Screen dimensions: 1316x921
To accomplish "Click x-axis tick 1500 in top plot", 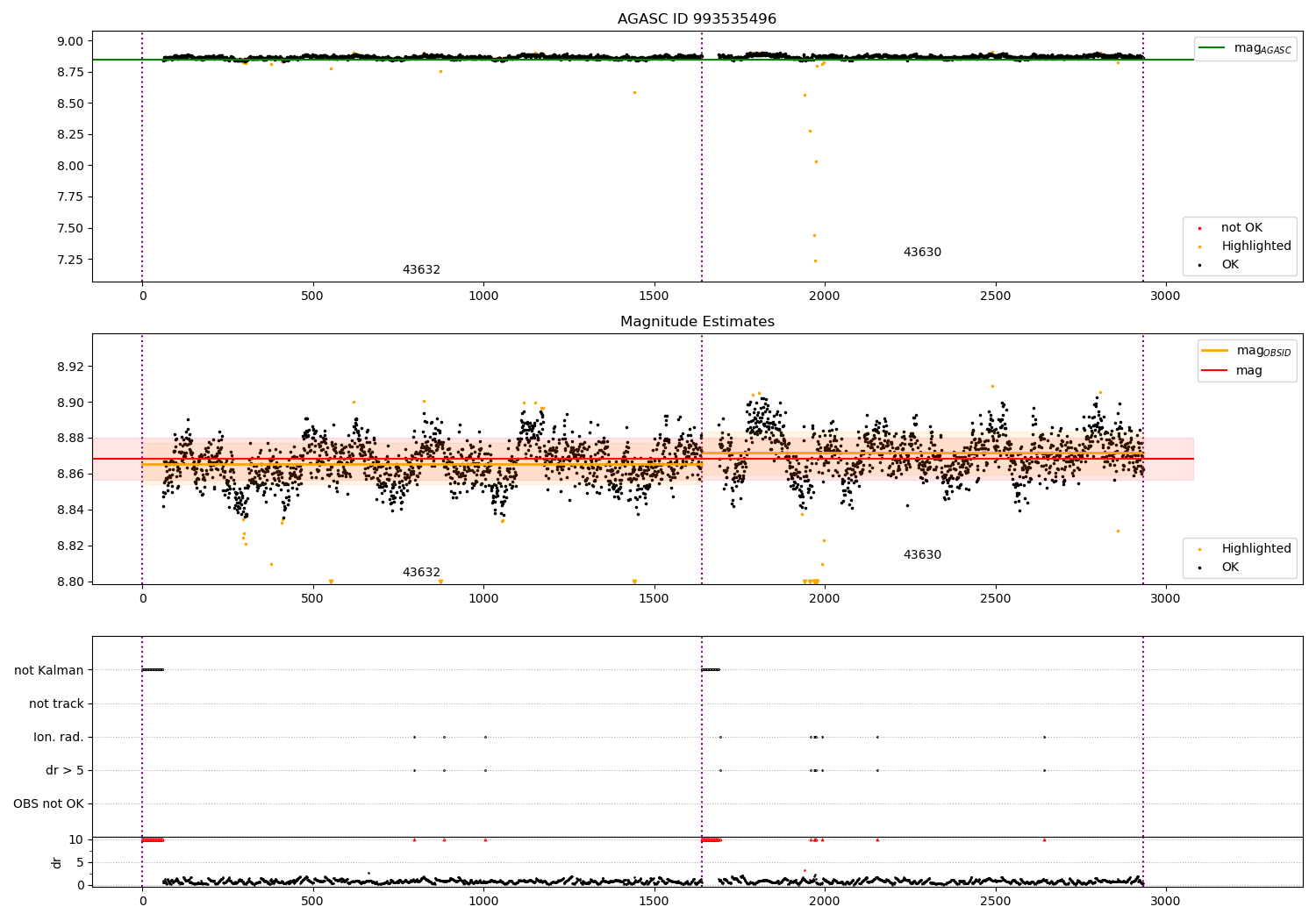I will (x=654, y=296).
